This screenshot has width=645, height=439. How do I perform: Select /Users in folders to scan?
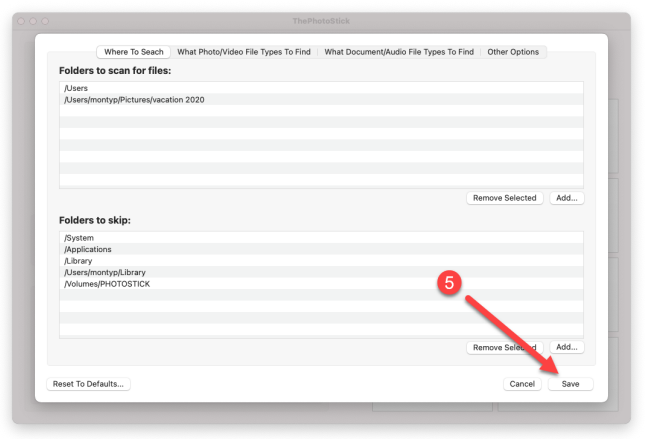(321, 88)
